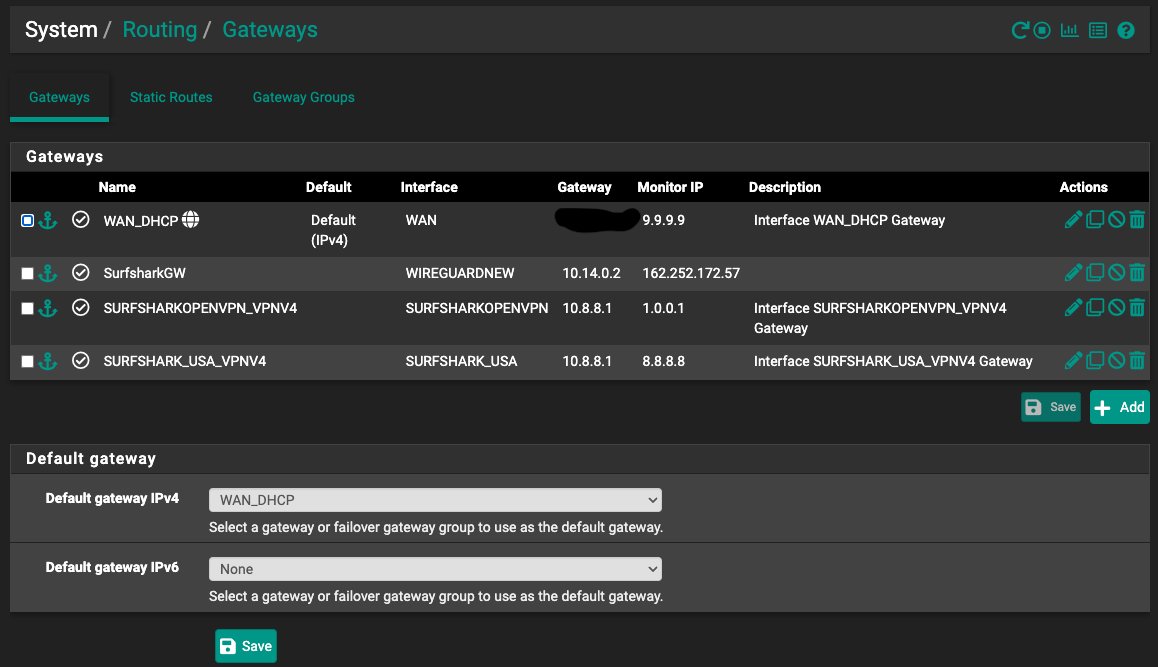This screenshot has width=1158, height=667.
Task: Delete the WAN_DHCP gateway
Action: coord(1137,219)
